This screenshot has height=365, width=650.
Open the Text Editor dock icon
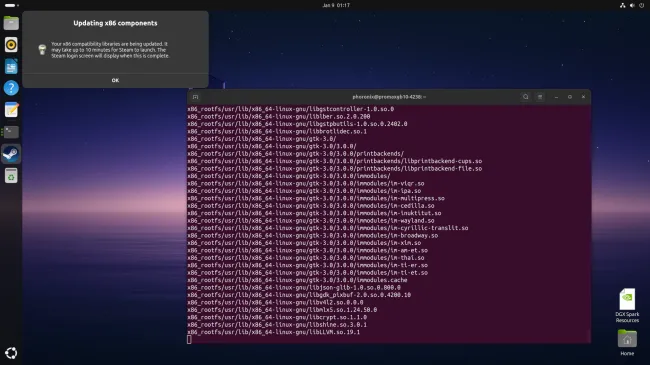[11, 110]
